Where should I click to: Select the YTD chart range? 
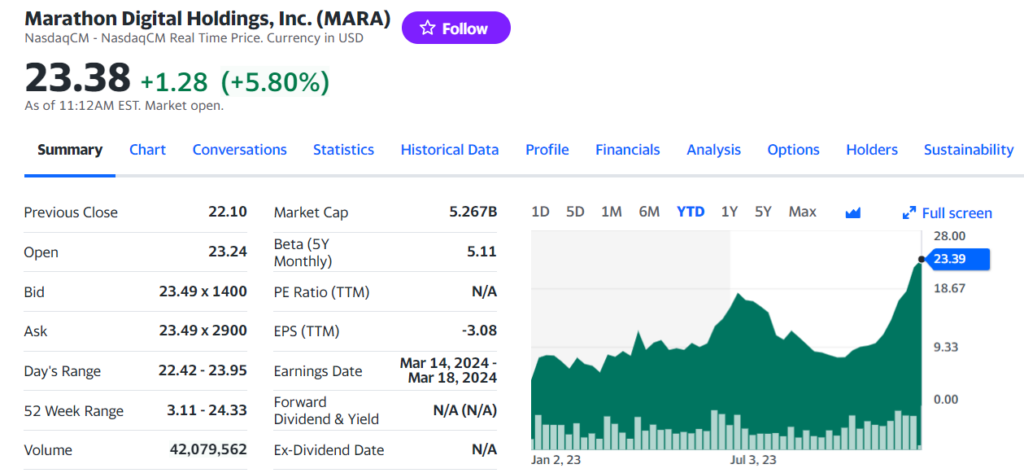(x=691, y=212)
